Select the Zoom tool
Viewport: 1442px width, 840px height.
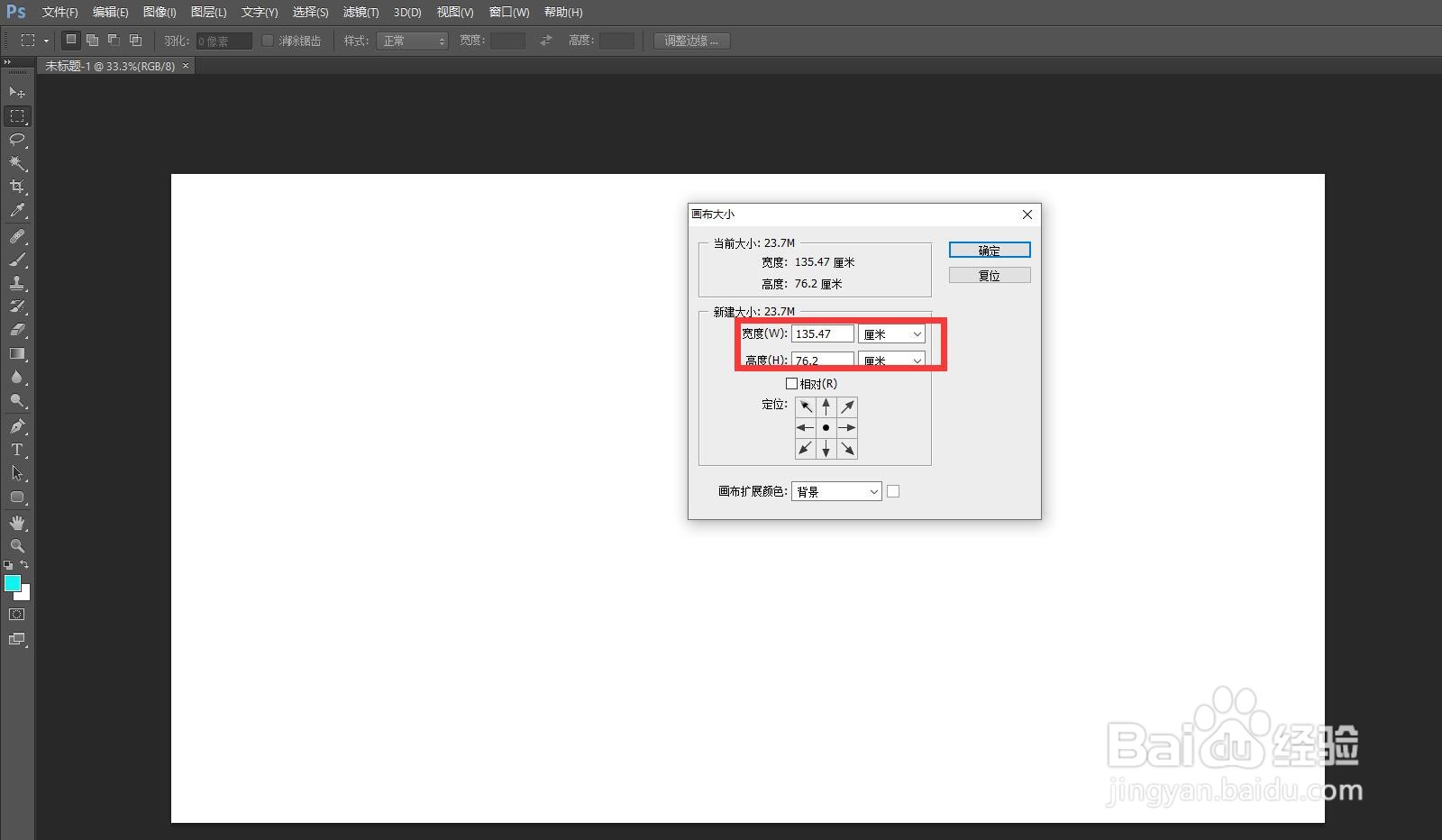(17, 546)
